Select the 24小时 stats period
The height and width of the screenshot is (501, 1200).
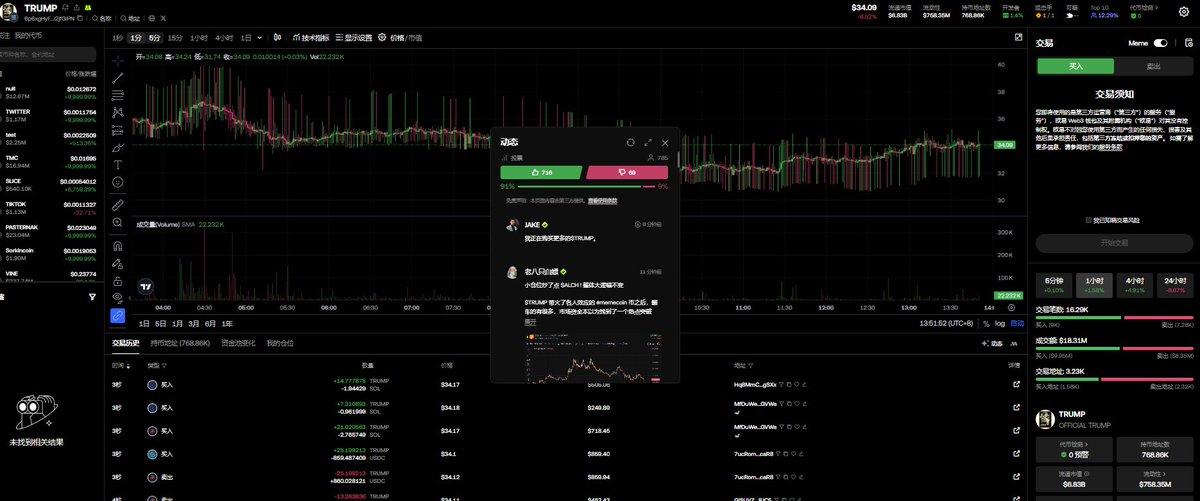(1175, 285)
